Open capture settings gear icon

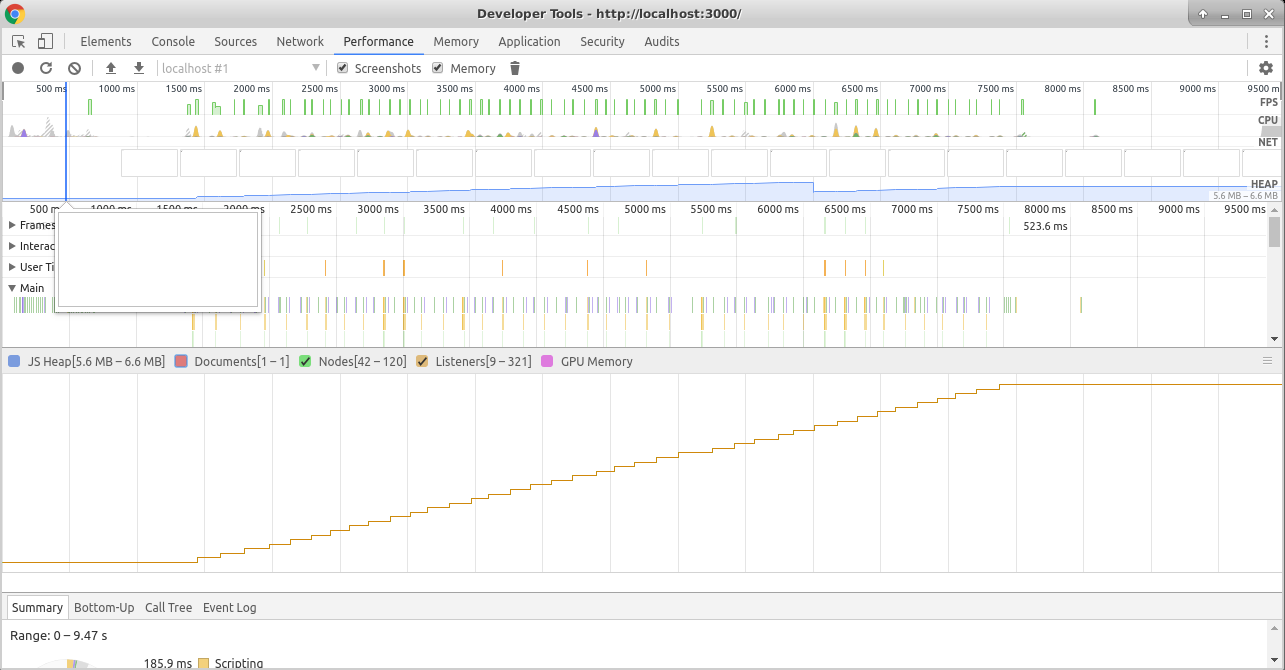[1266, 68]
